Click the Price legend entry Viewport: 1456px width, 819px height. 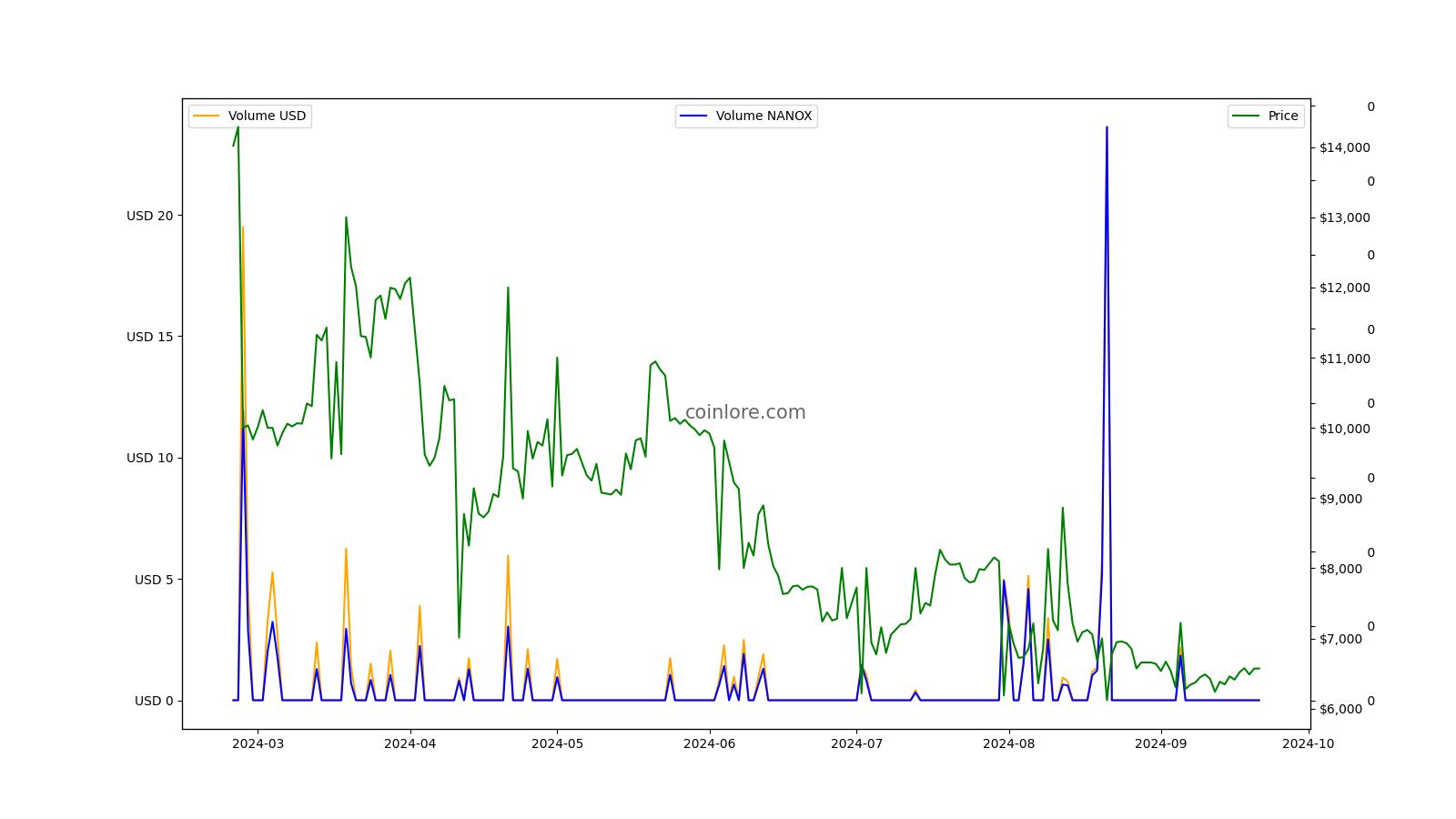[x=1266, y=116]
